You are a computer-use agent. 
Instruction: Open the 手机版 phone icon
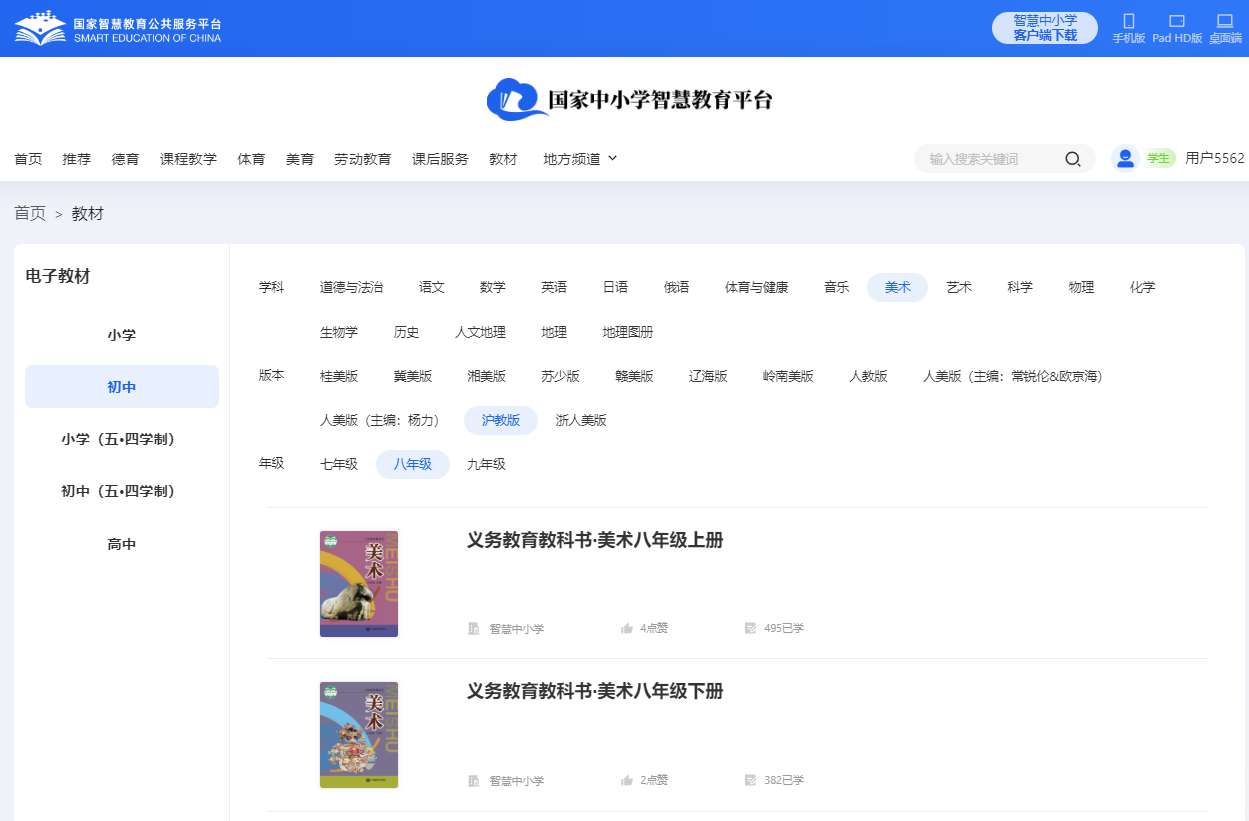[1129, 21]
